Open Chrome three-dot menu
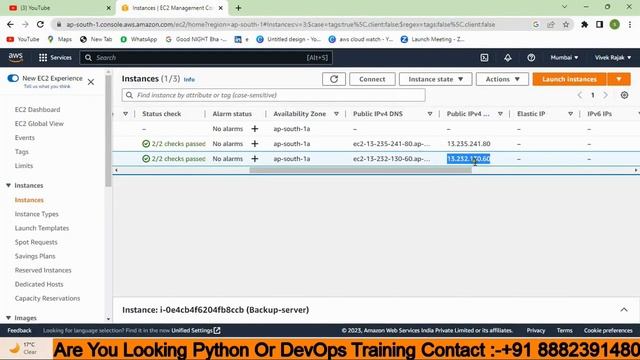Screen dimensions: 640x360 [x=630, y=24]
